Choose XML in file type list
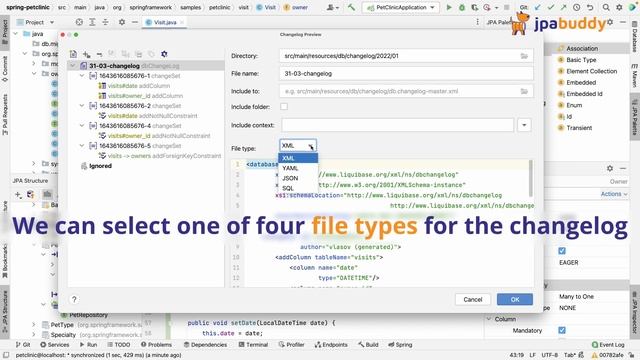 pyautogui.click(x=298, y=158)
